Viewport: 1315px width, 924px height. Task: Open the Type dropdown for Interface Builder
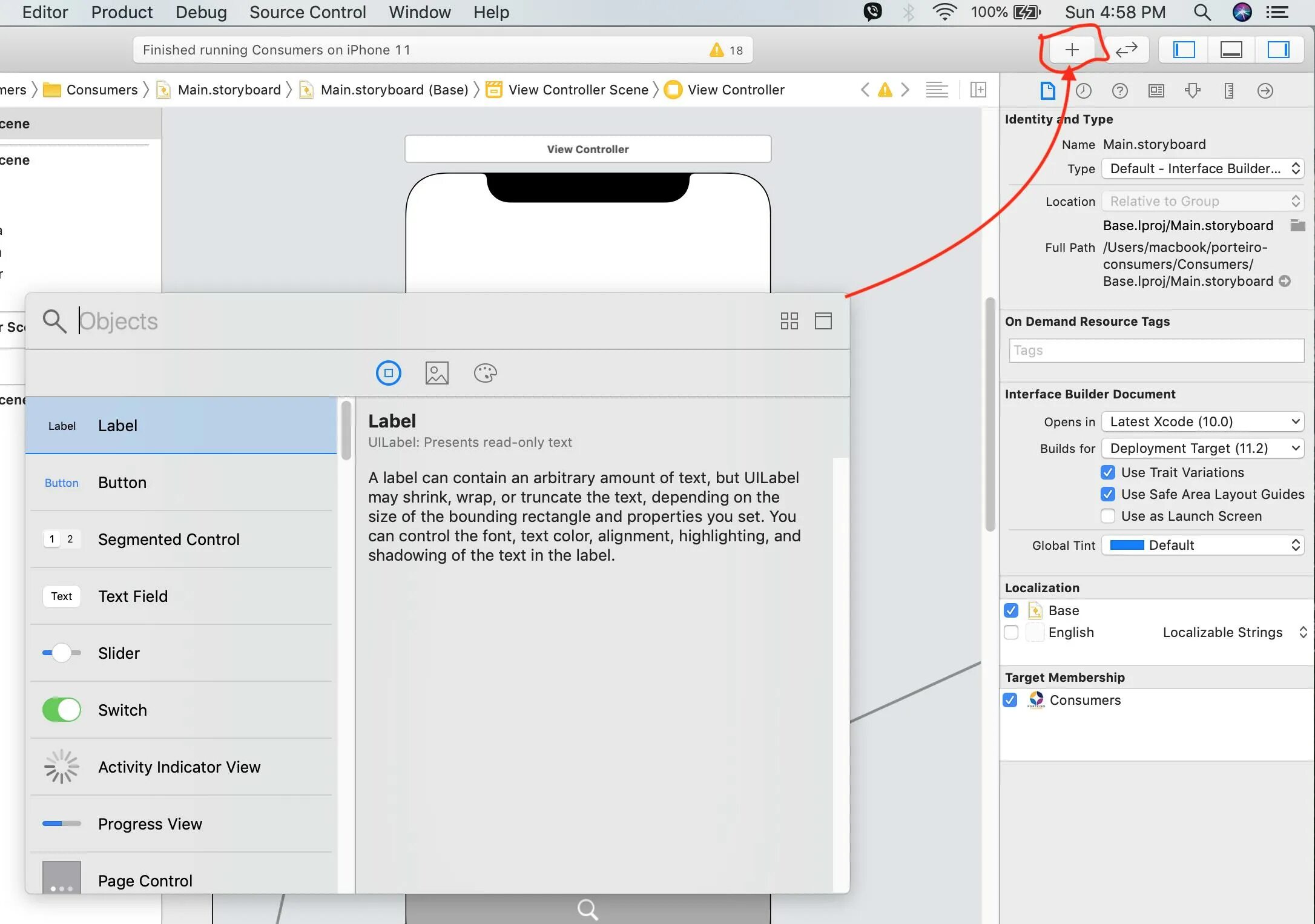(1202, 168)
